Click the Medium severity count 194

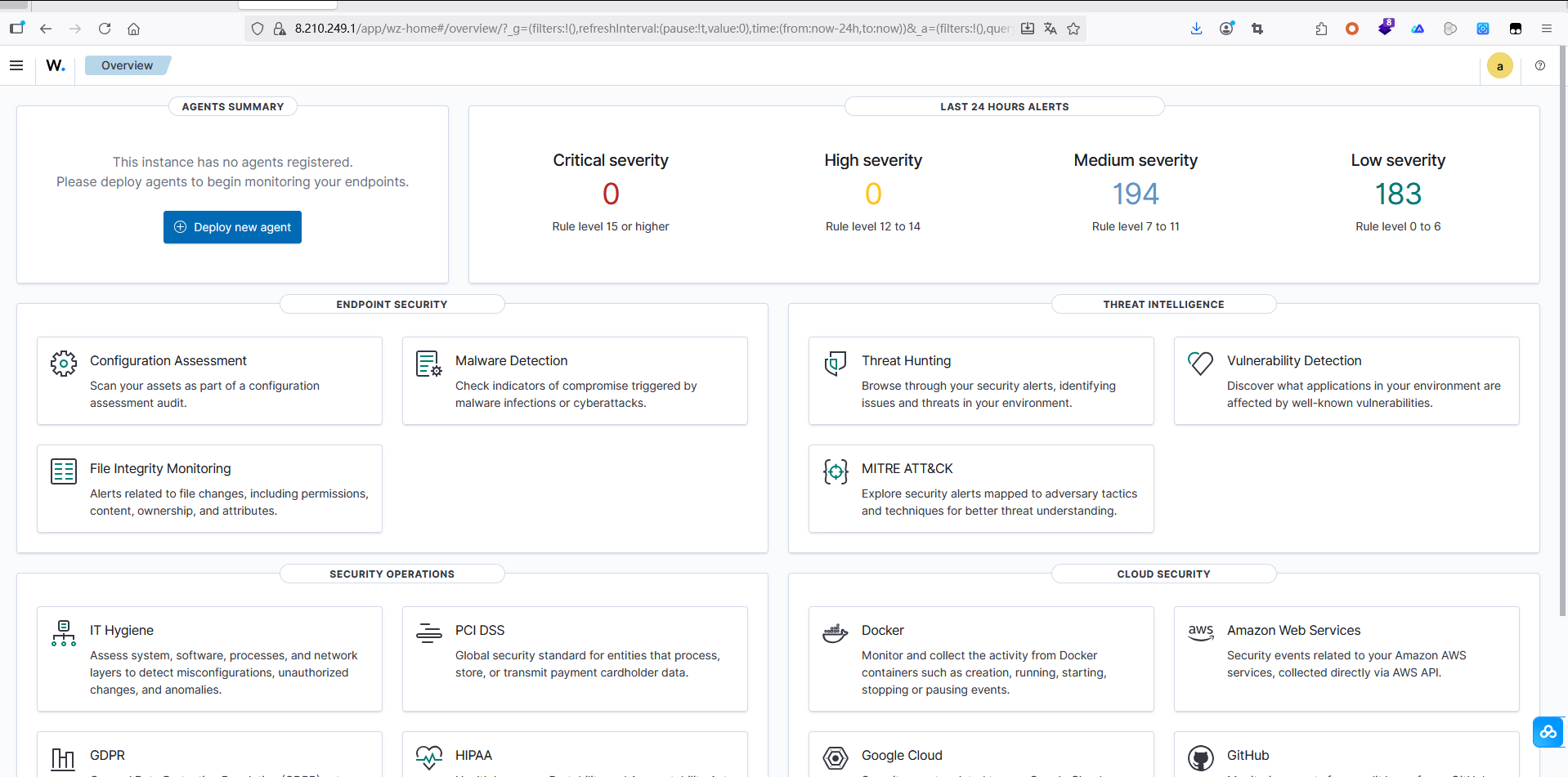click(1135, 194)
